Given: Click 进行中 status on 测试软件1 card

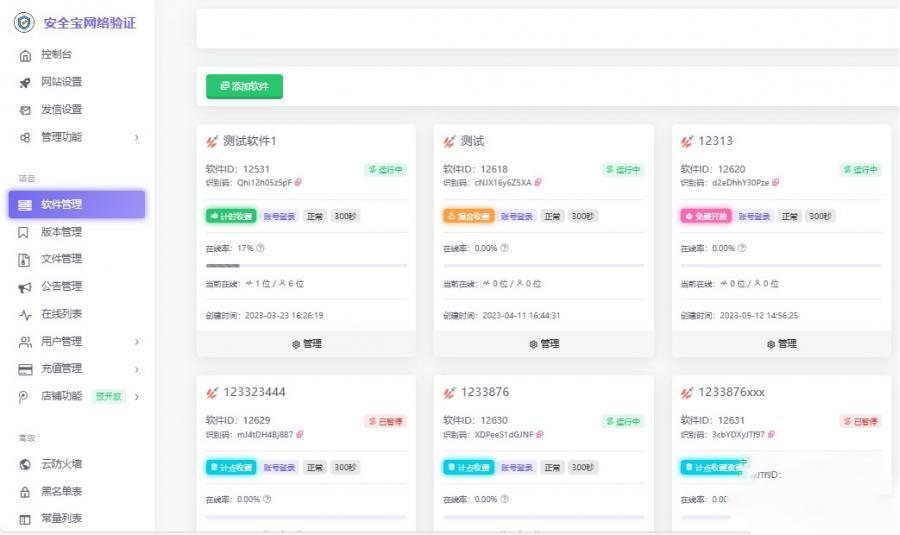Looking at the screenshot, I should (x=386, y=170).
